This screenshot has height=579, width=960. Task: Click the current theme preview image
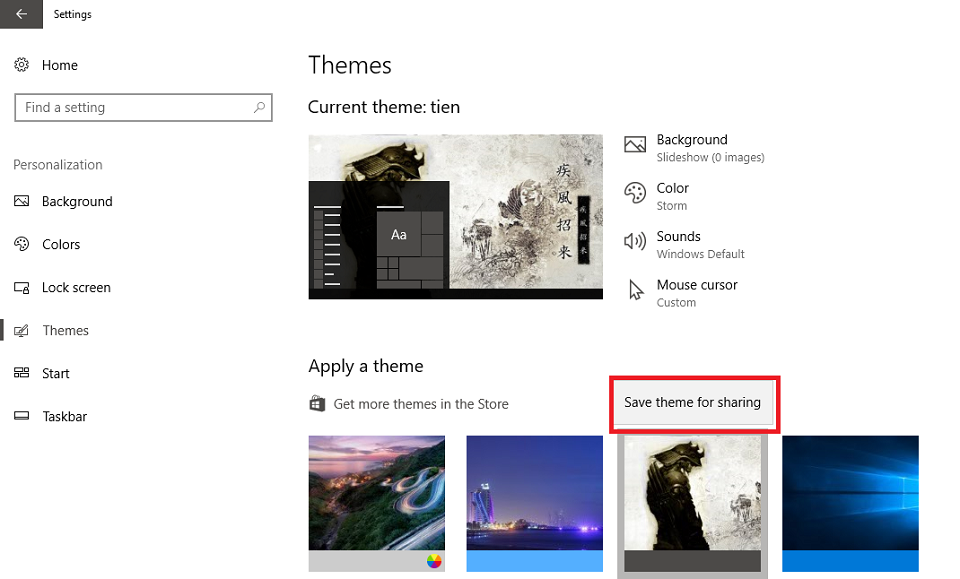456,217
